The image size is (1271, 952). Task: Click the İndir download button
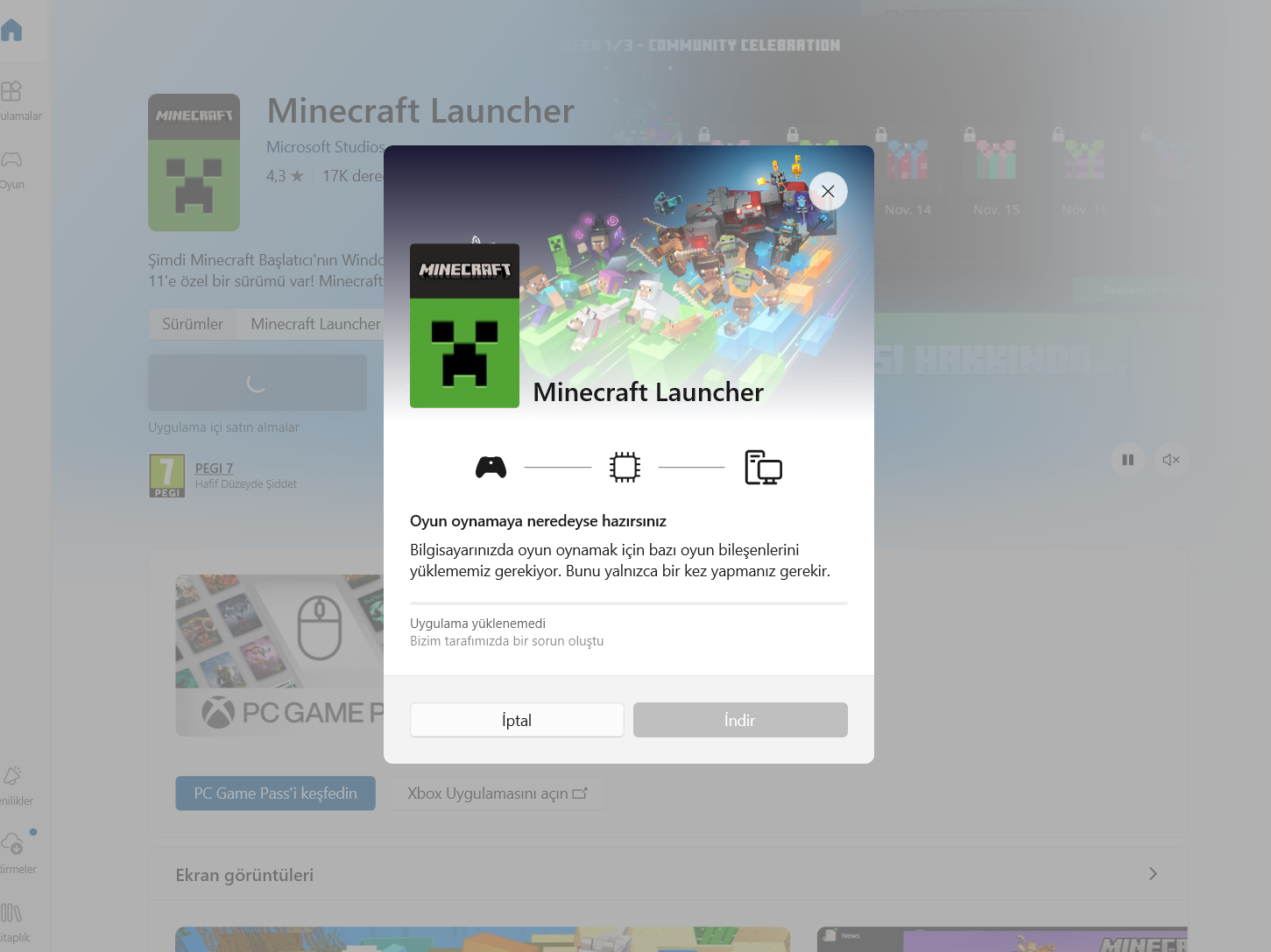[740, 720]
